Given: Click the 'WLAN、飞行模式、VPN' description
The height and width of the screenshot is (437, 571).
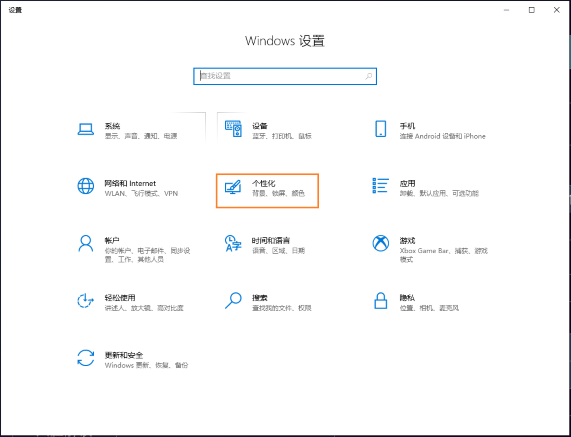Looking at the screenshot, I should click(x=141, y=193).
